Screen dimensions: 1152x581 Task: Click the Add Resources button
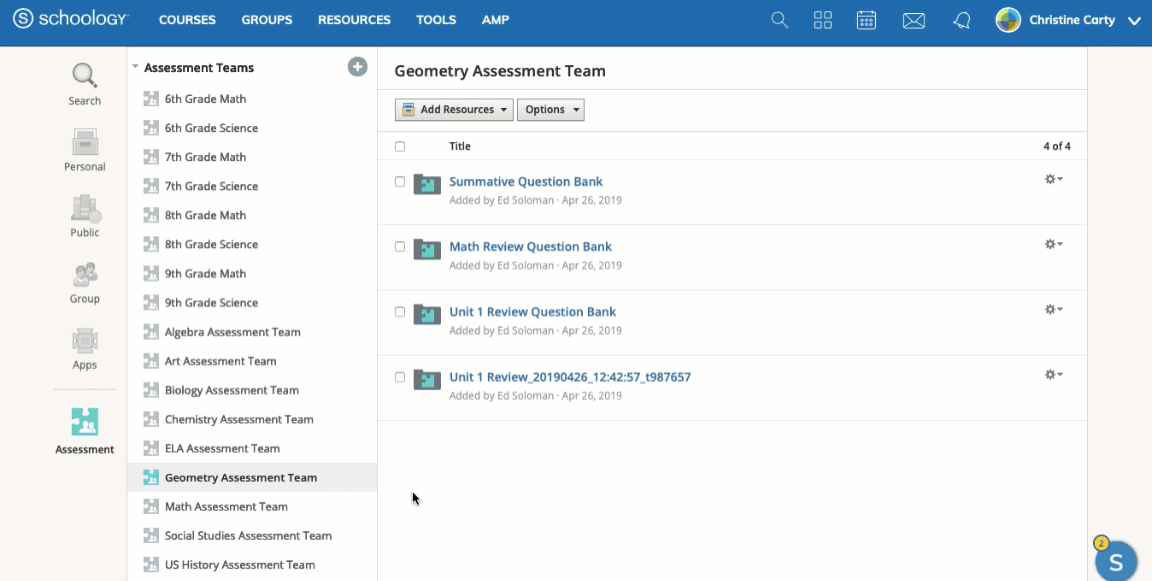click(x=453, y=109)
